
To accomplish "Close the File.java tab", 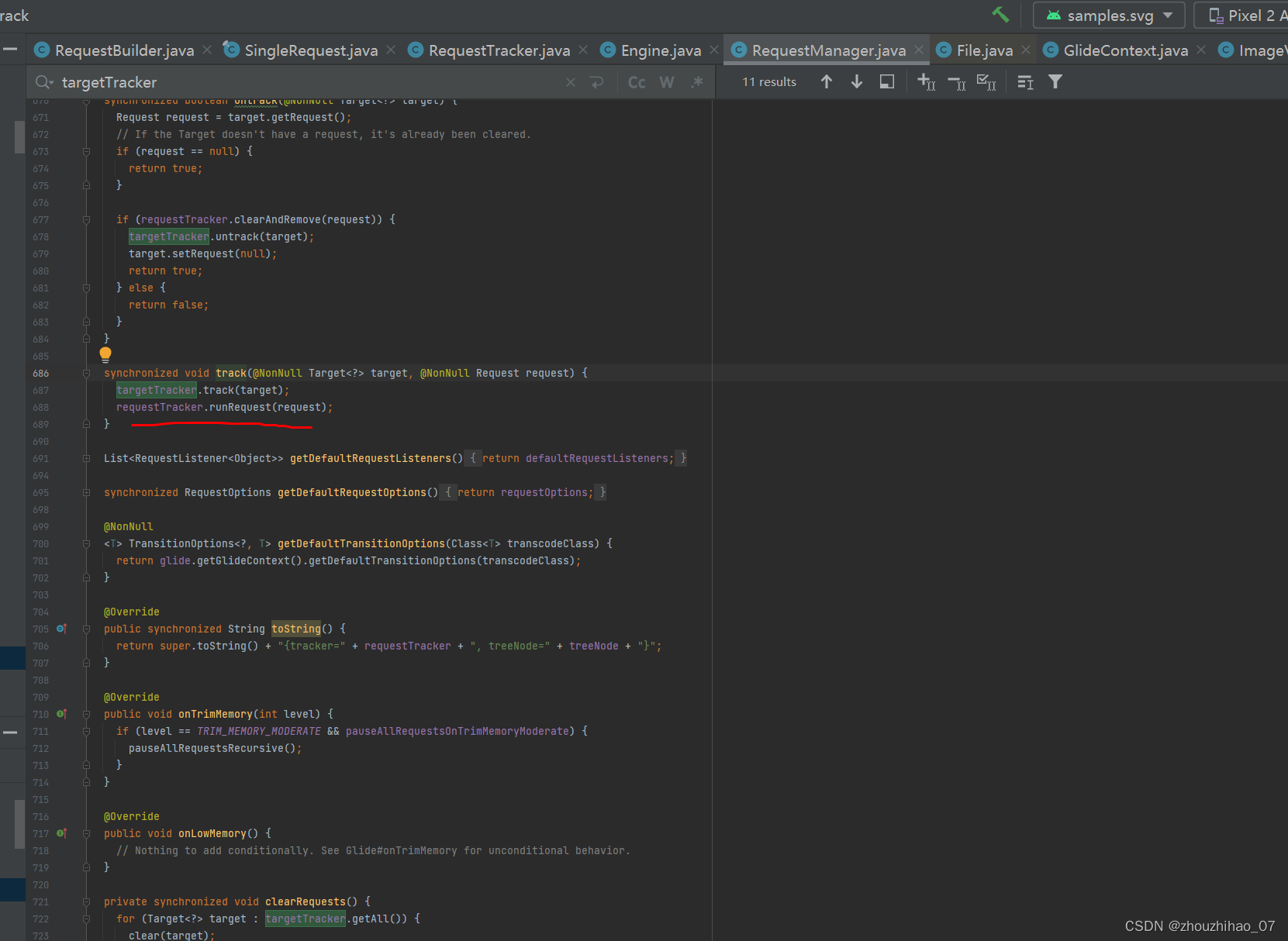I will (x=1026, y=50).
